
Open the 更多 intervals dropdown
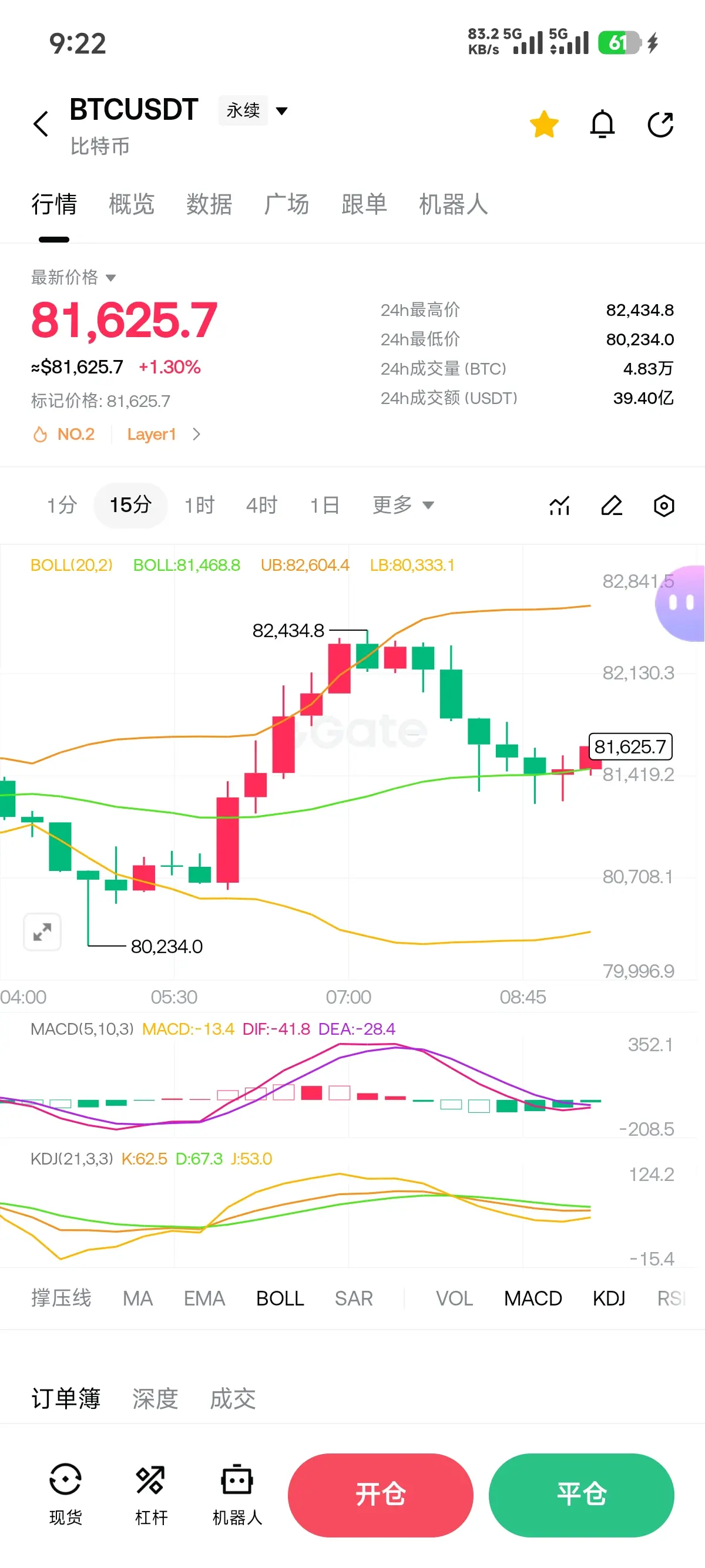tap(403, 505)
